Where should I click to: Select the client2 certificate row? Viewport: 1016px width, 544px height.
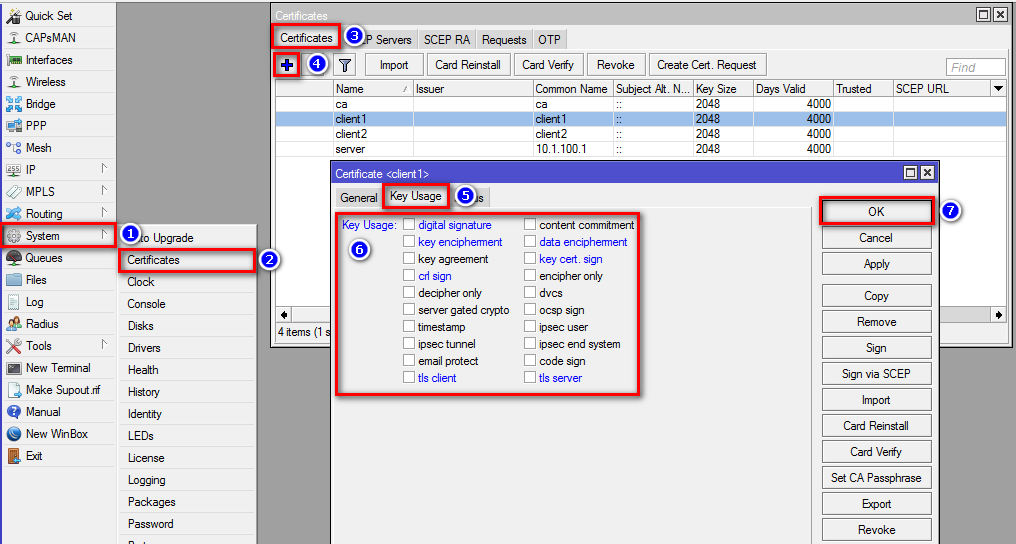pyautogui.click(x=350, y=134)
